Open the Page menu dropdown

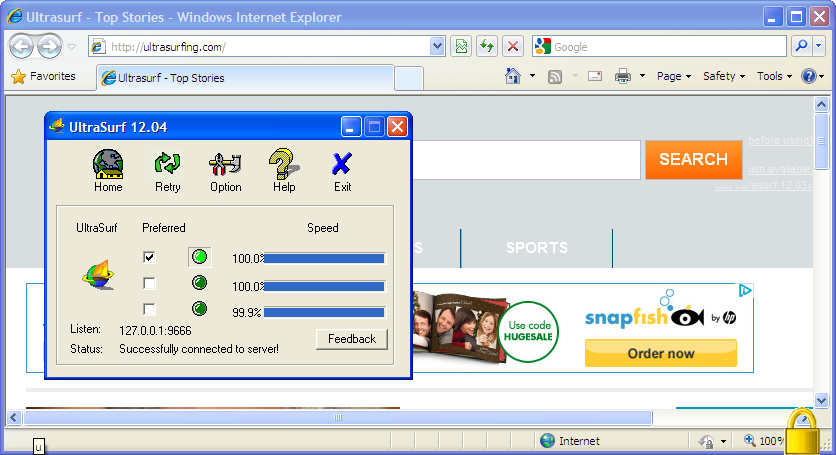point(674,76)
